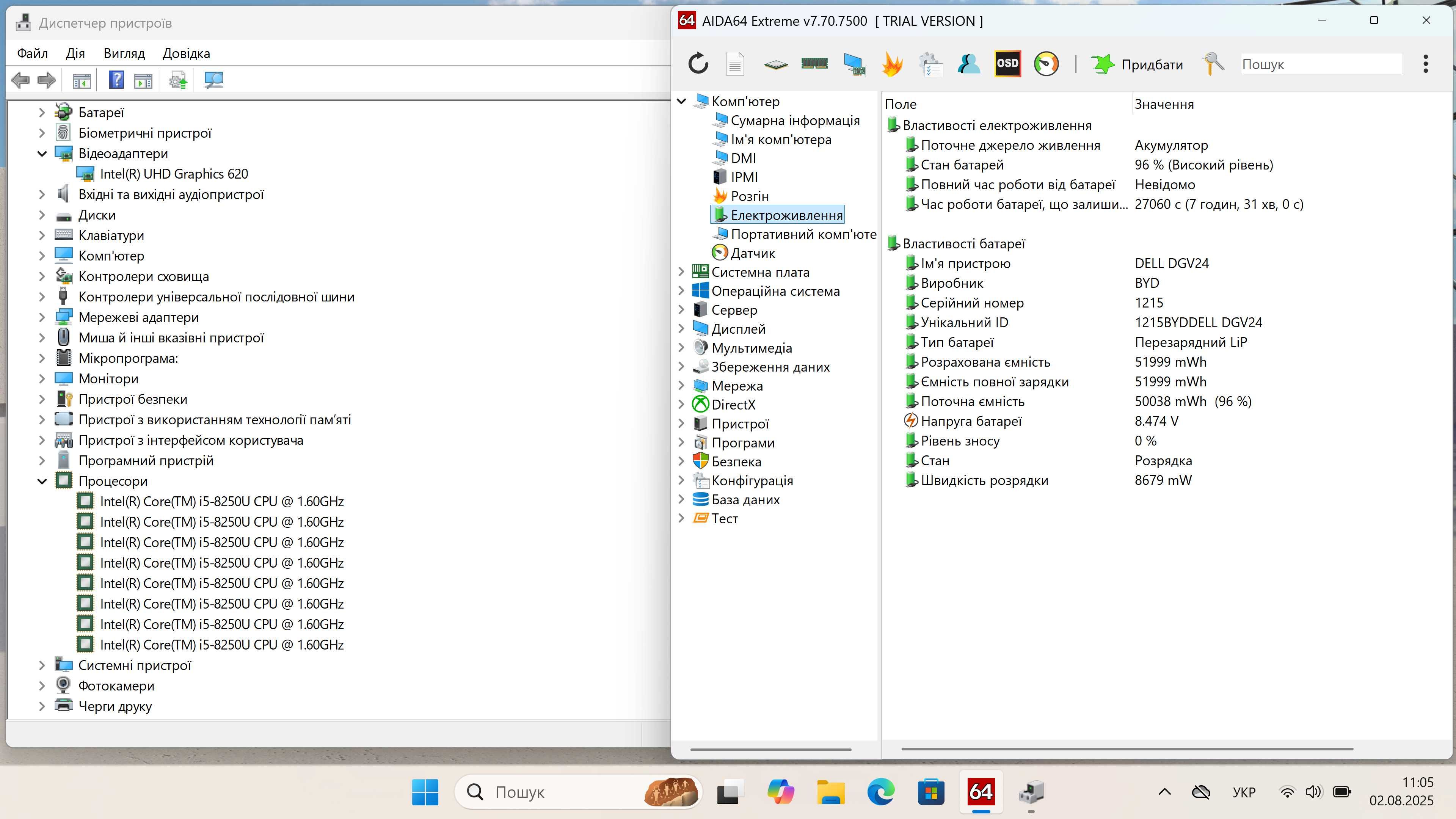Open the three-dot menu in AIDA64
The height and width of the screenshot is (819, 1456).
coord(1426,64)
